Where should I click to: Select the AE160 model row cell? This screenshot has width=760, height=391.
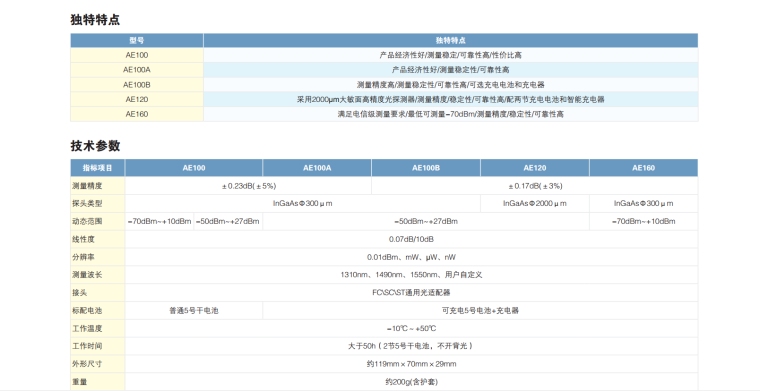pos(137,114)
